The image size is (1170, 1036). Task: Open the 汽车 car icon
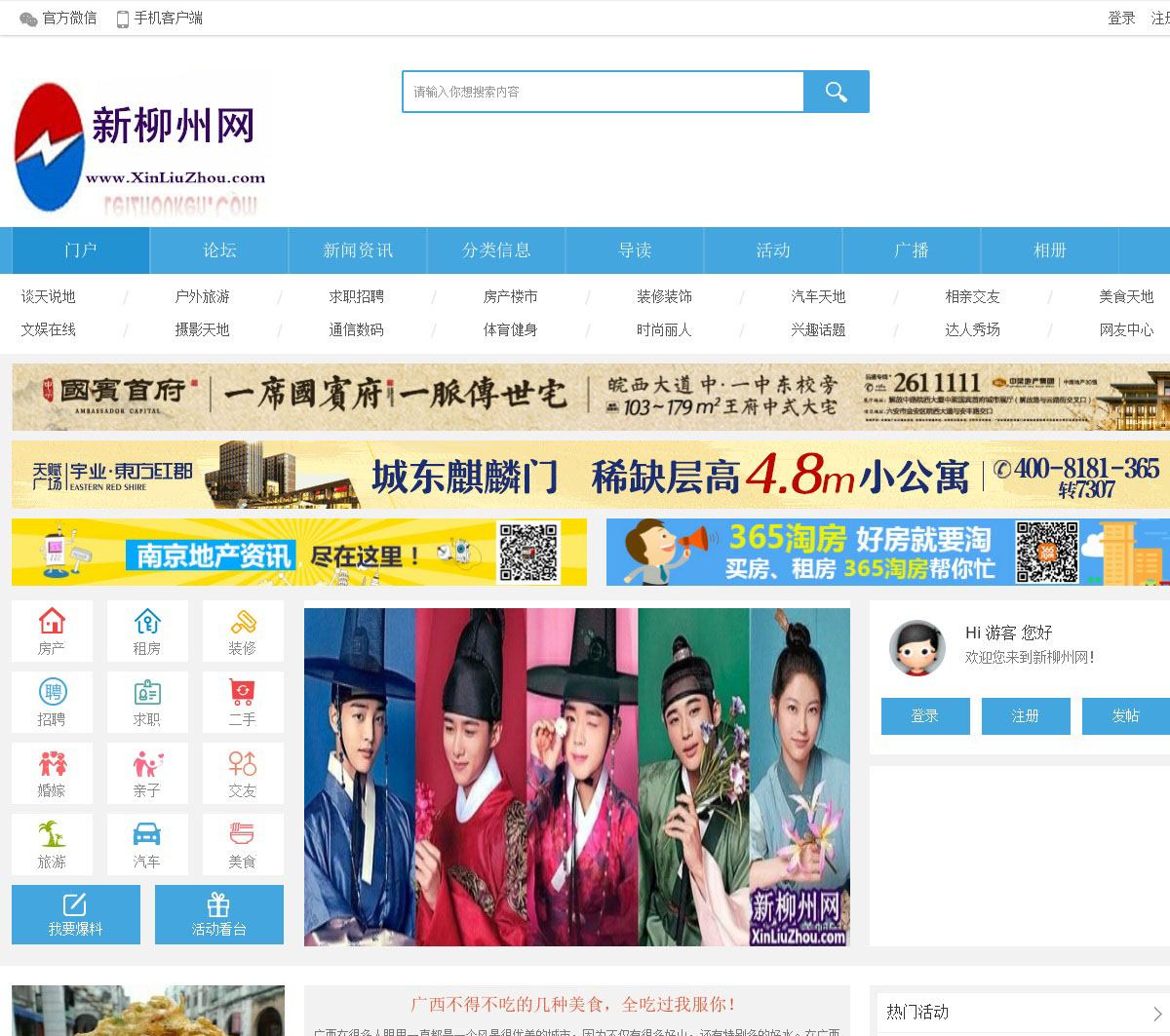147,845
